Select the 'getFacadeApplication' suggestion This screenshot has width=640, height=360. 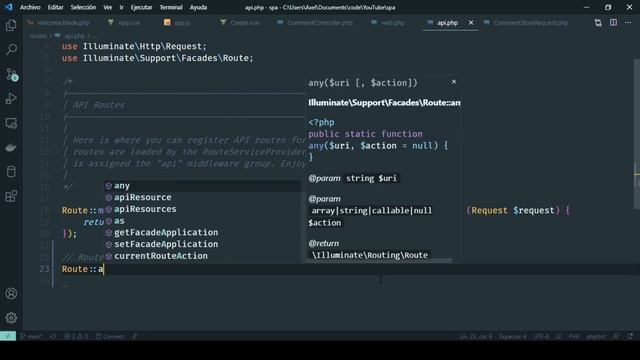(x=202, y=233)
